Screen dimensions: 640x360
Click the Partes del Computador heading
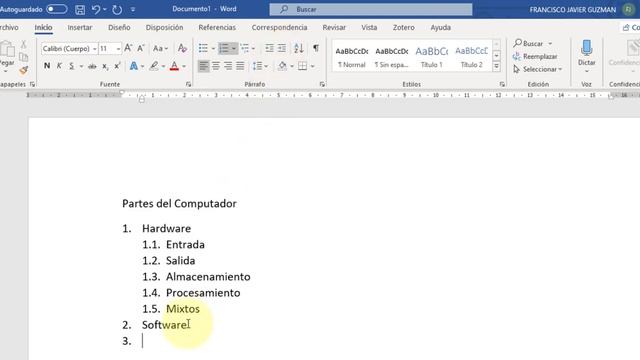[x=179, y=203]
